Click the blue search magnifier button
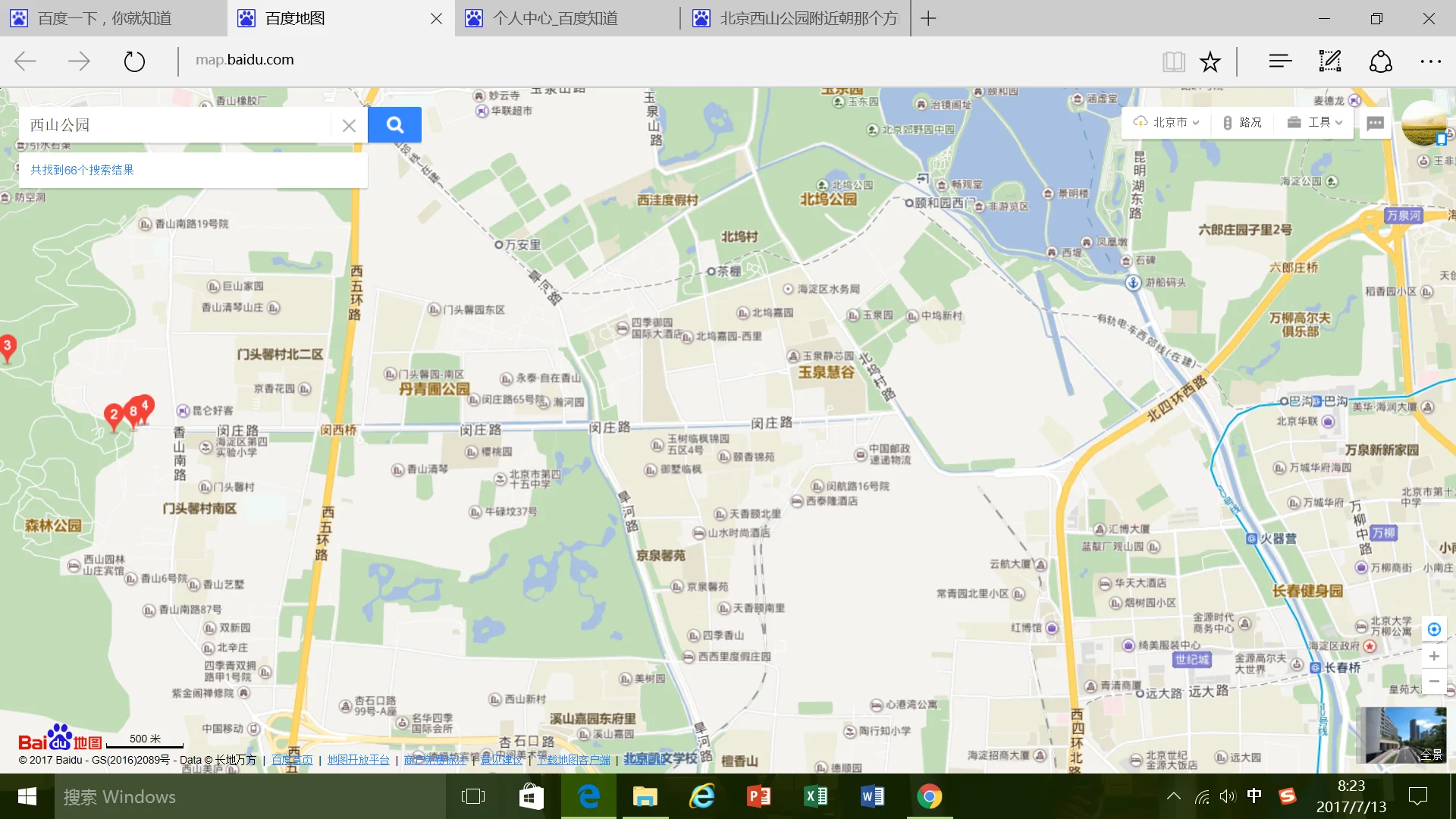This screenshot has height=819, width=1456. pos(394,124)
